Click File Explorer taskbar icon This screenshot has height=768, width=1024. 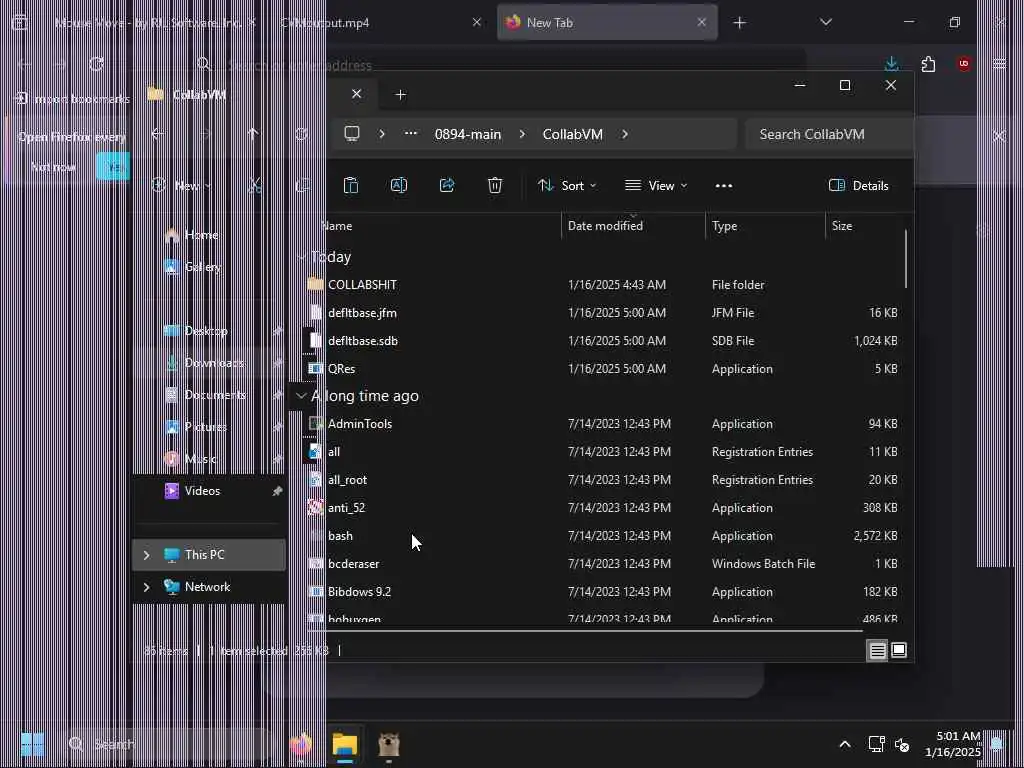(345, 744)
